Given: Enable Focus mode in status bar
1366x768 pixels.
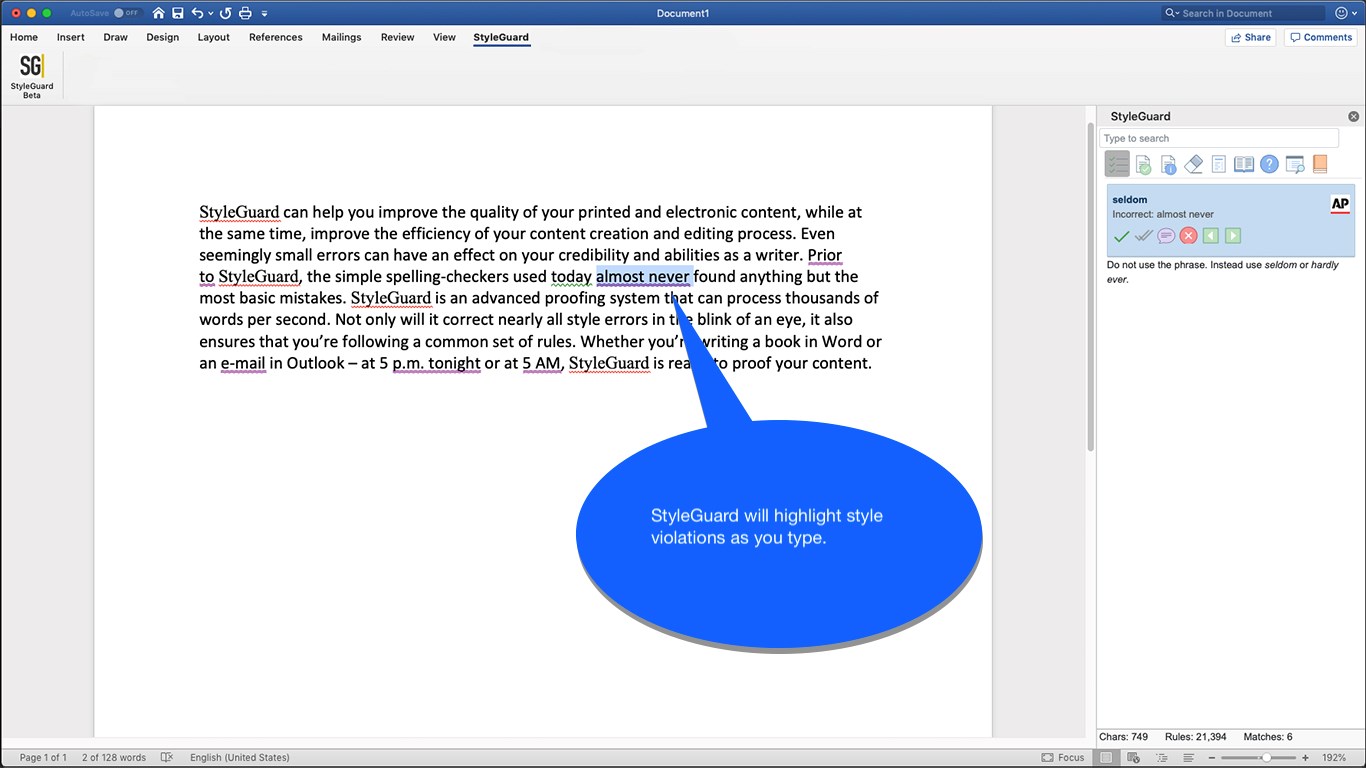Looking at the screenshot, I should 1063,757.
